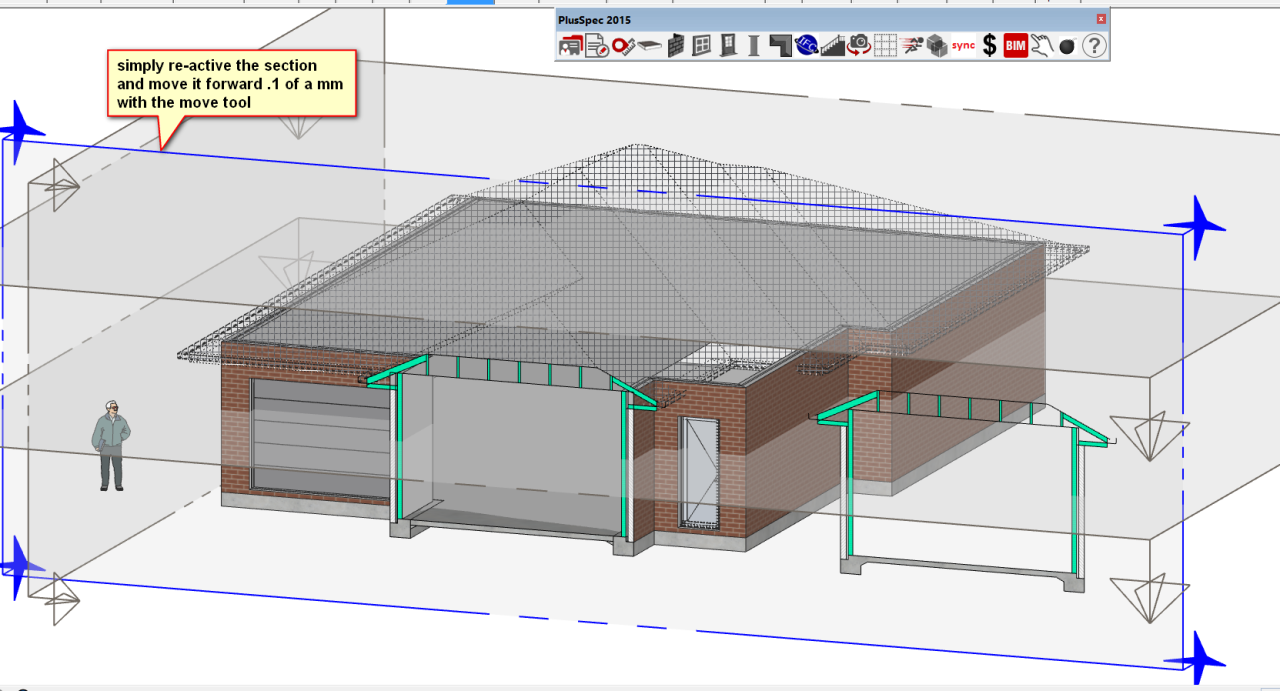Image resolution: width=1280 pixels, height=691 pixels.
Task: Select the steel beam tool
Action: [x=754, y=45]
